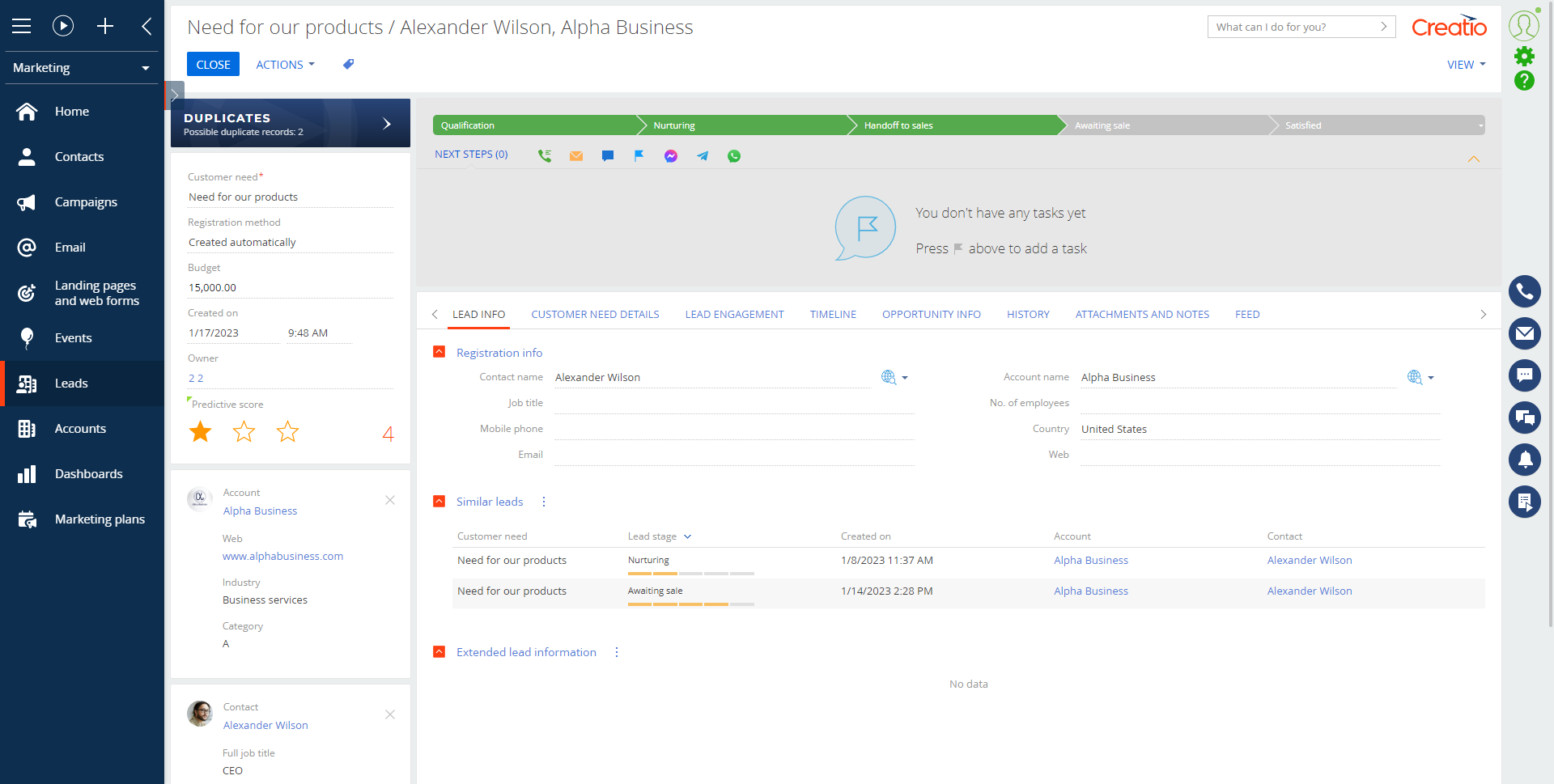The height and width of the screenshot is (784, 1554).
Task: Open the Actions dropdown menu
Action: [x=285, y=65]
